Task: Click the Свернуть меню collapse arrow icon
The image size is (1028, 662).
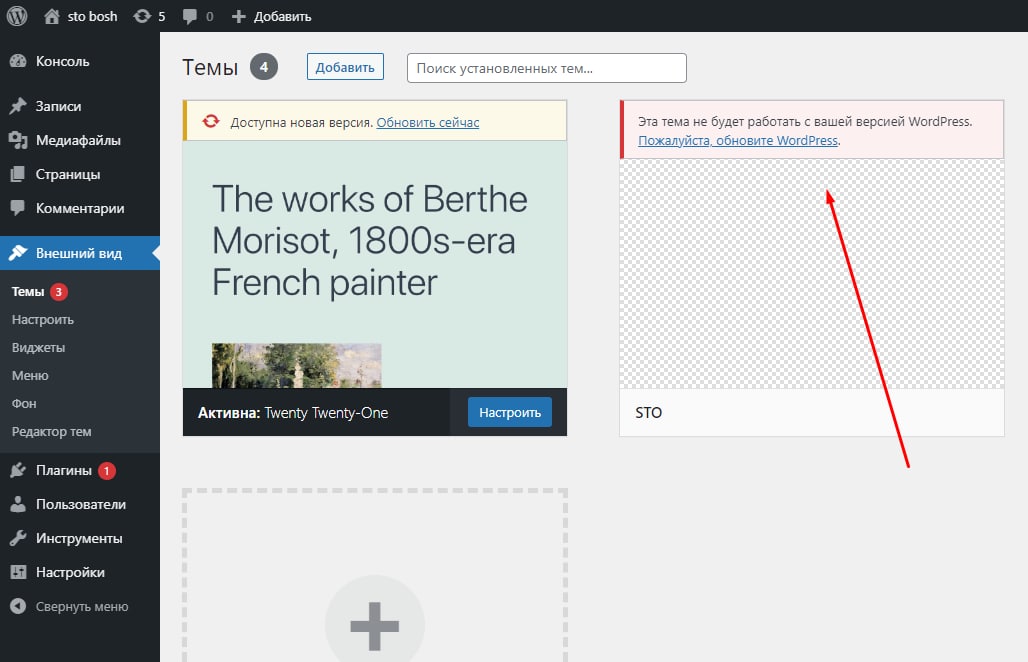Action: 18,606
